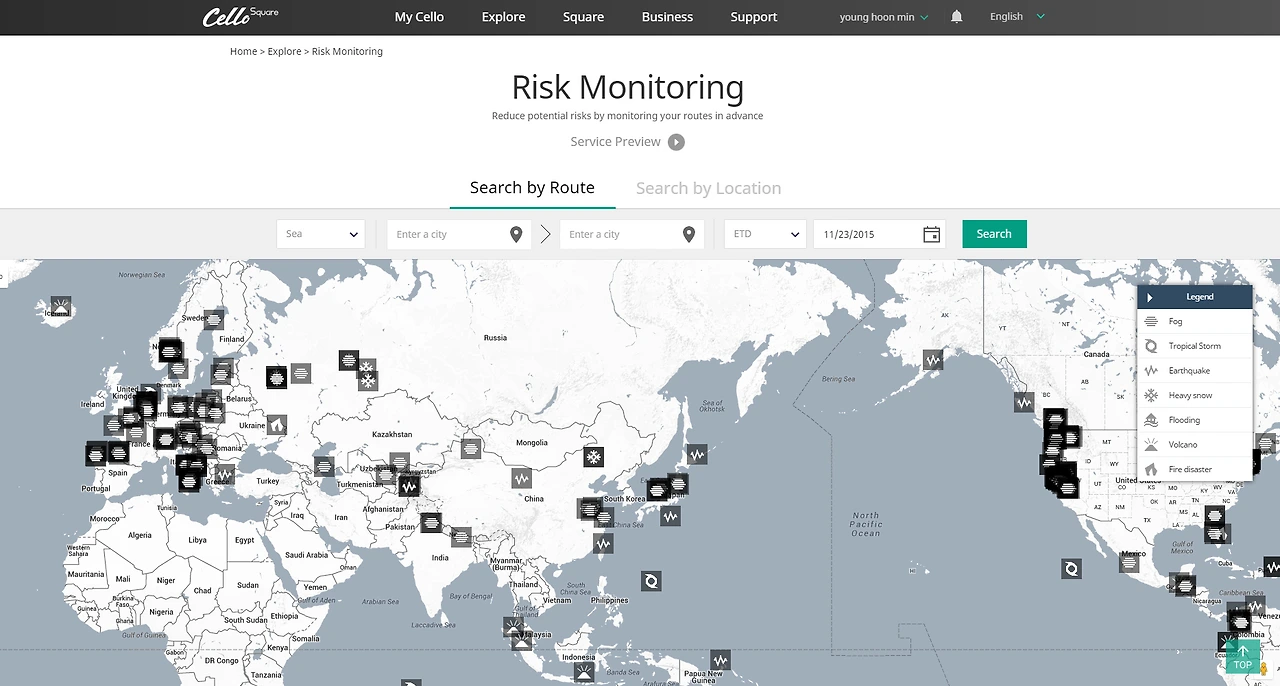The height and width of the screenshot is (686, 1280).
Task: Click the earthquake marker near Alaska
Action: pyautogui.click(x=933, y=359)
